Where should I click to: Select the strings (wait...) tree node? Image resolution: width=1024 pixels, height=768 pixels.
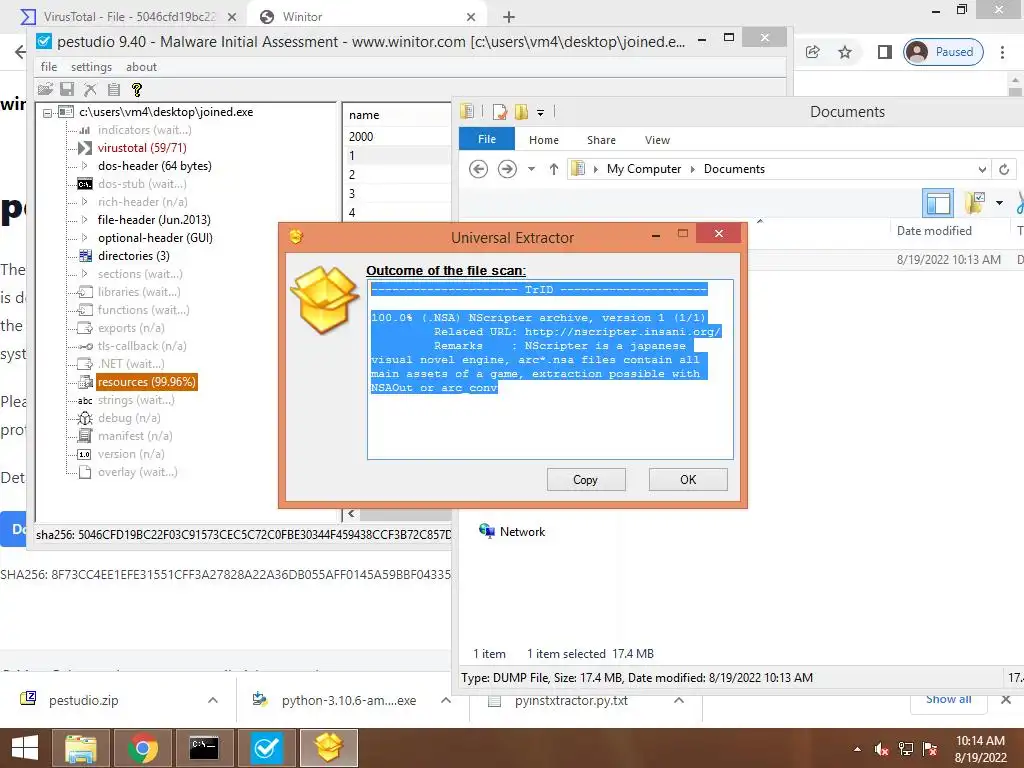tap(136, 400)
